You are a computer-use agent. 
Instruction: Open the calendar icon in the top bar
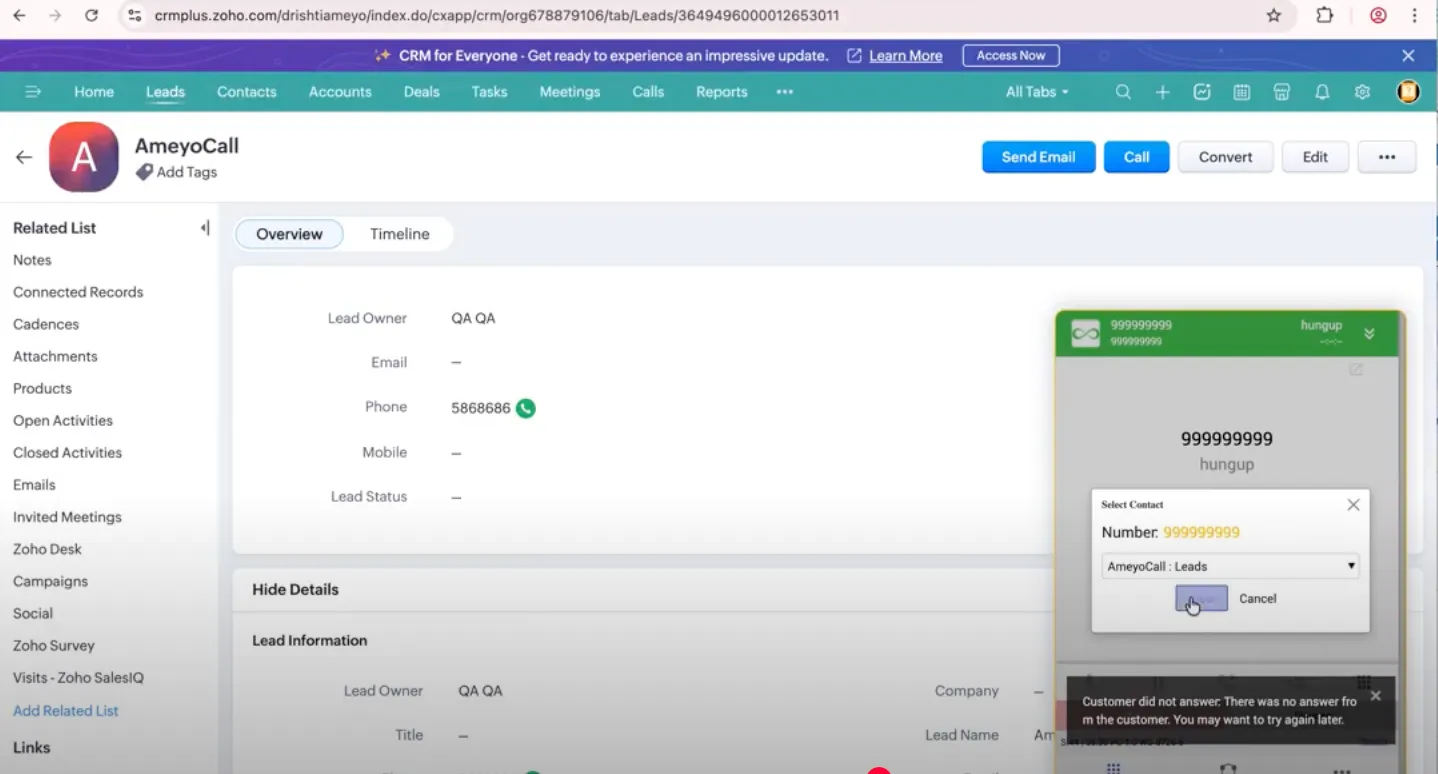(x=1242, y=92)
